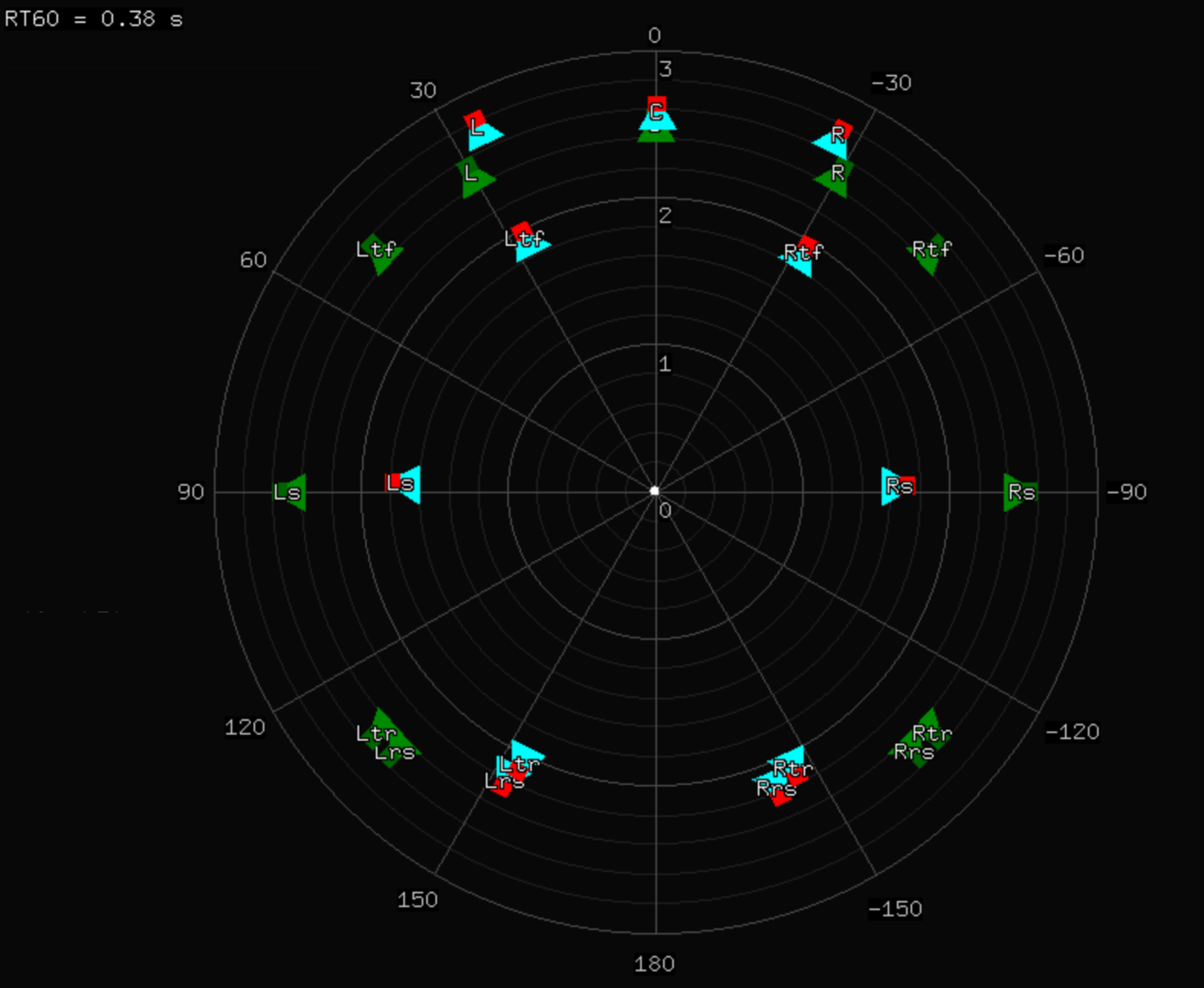The width and height of the screenshot is (1204, 988).
Task: Click the RT60 = 0.38 s readout
Action: [x=93, y=19]
